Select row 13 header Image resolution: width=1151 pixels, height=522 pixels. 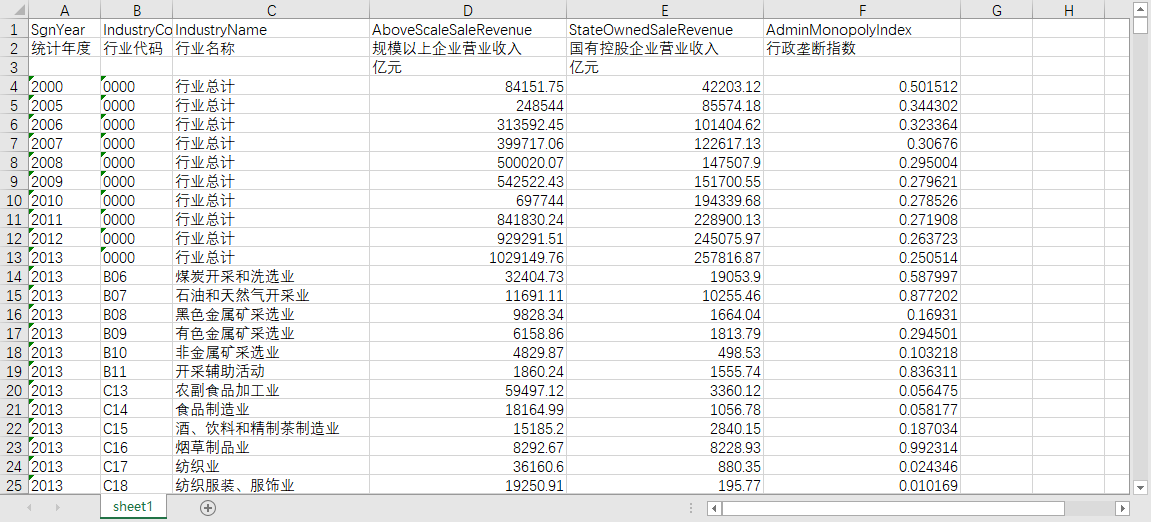click(14, 258)
